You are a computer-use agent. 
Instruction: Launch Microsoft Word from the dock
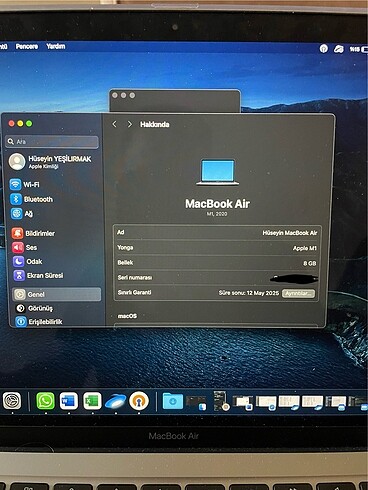tap(69, 401)
